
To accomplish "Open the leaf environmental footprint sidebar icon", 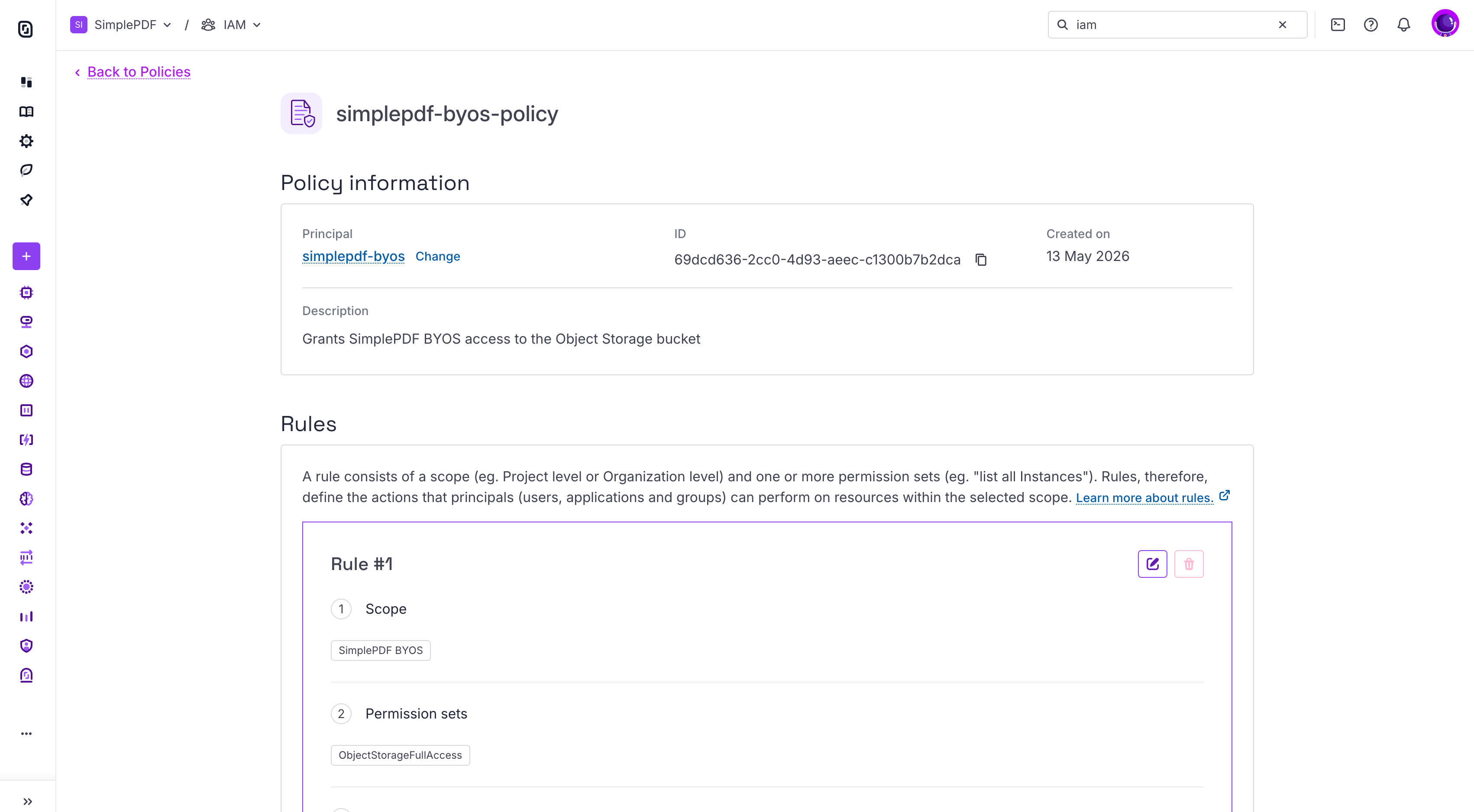I will tap(26, 170).
